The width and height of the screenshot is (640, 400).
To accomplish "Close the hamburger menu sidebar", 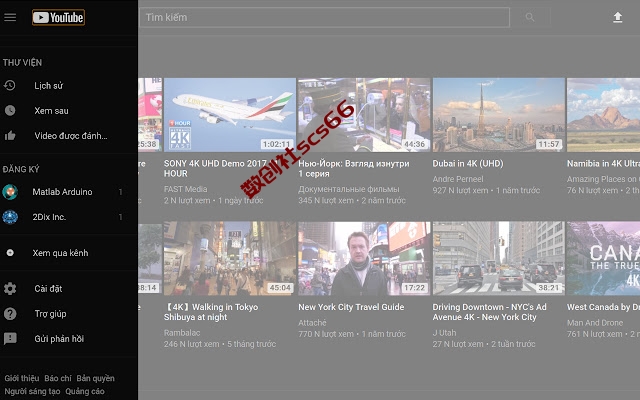I will (x=10, y=17).
